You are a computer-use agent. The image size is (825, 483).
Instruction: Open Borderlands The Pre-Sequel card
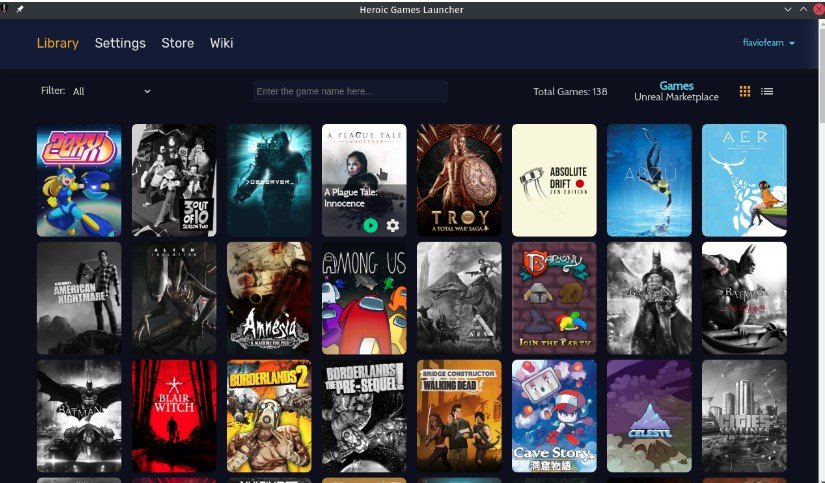[364, 416]
